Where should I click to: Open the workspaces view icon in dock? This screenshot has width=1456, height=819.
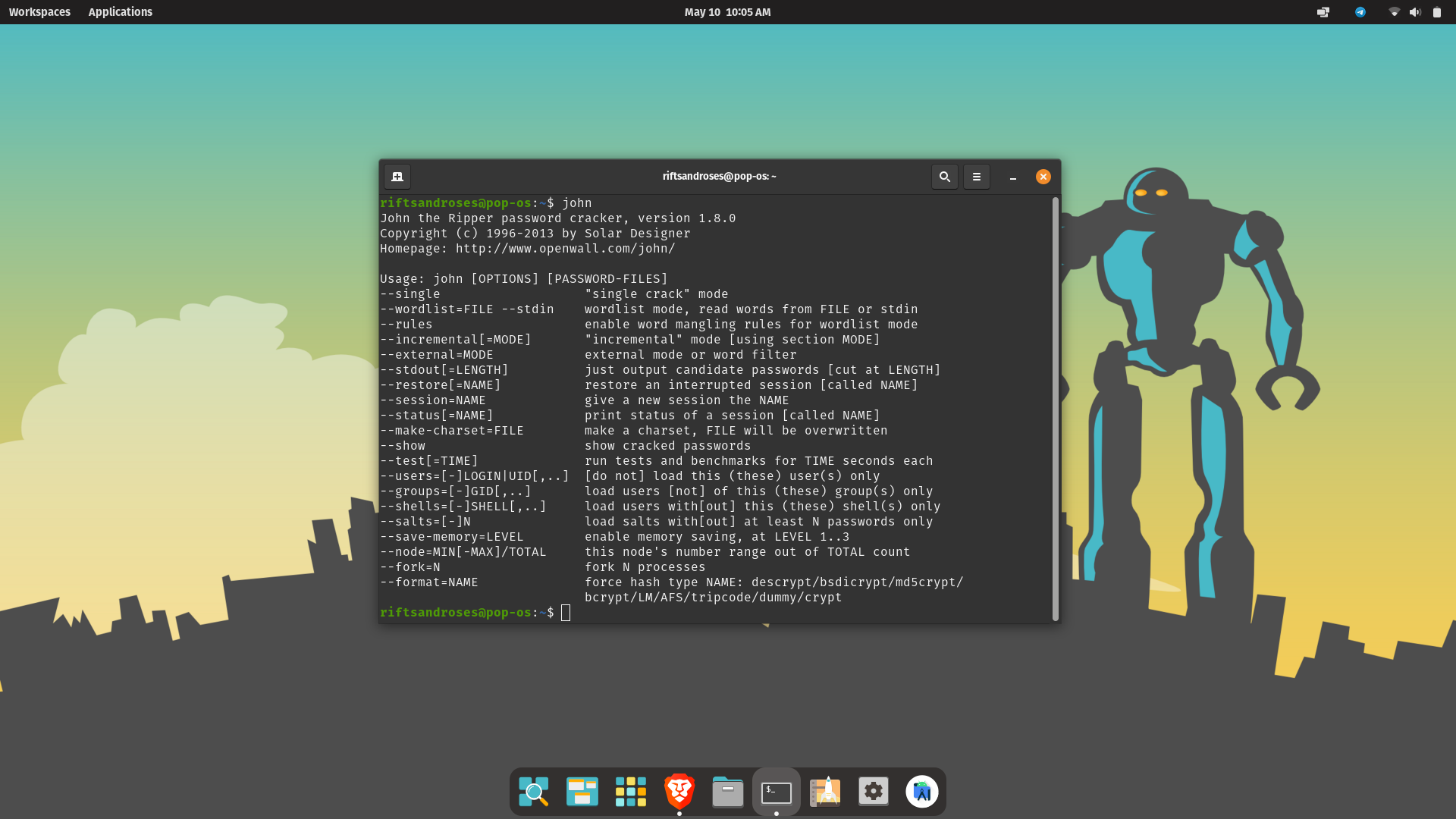point(582,792)
